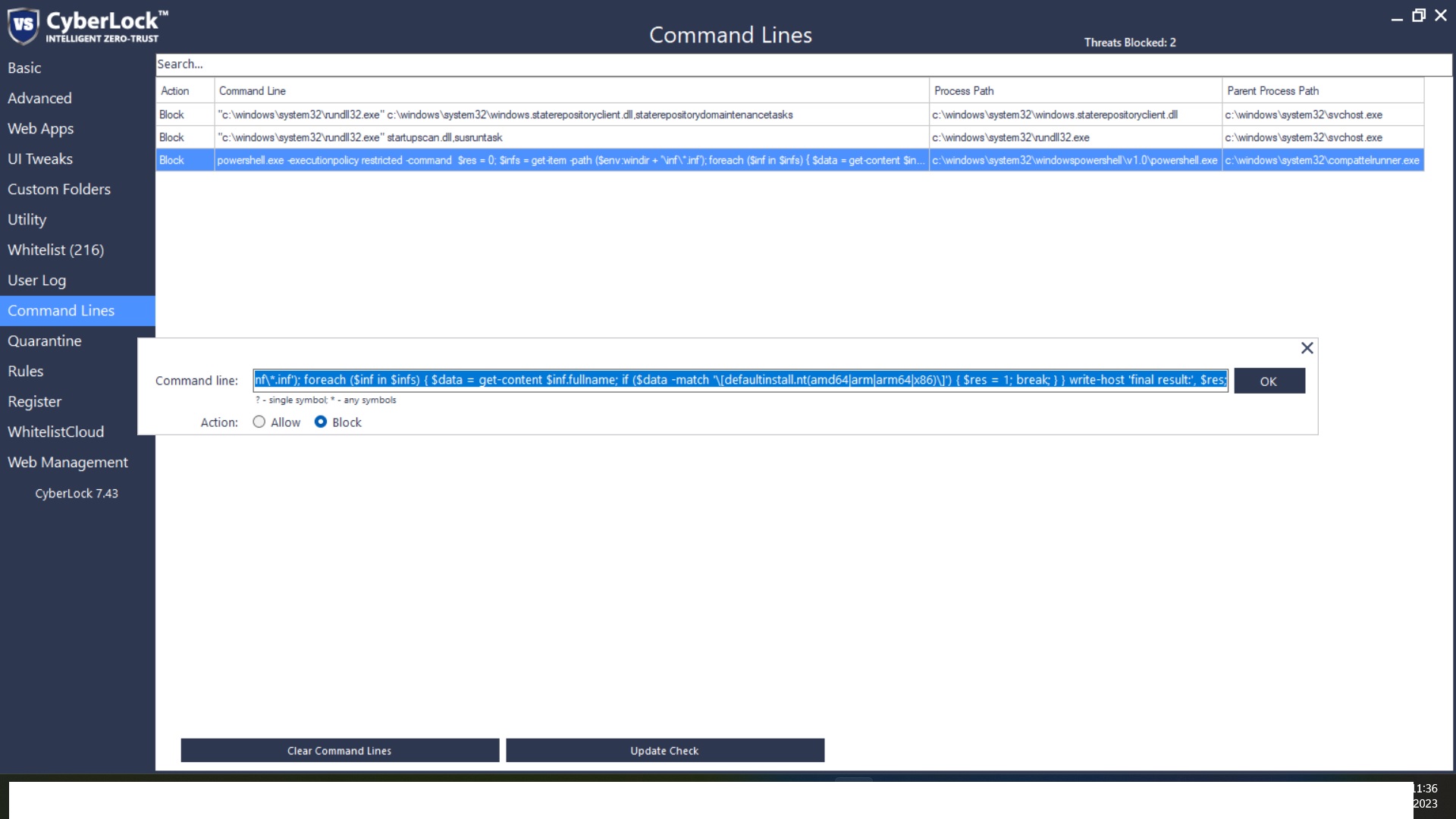Viewport: 1456px width, 819px height.
Task: Open the WhitelistCloud section
Action: coord(55,432)
